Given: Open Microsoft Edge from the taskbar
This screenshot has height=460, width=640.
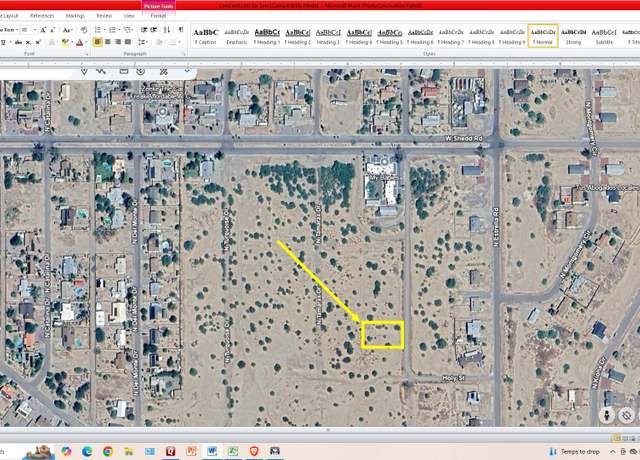Looking at the screenshot, I should [x=87, y=451].
